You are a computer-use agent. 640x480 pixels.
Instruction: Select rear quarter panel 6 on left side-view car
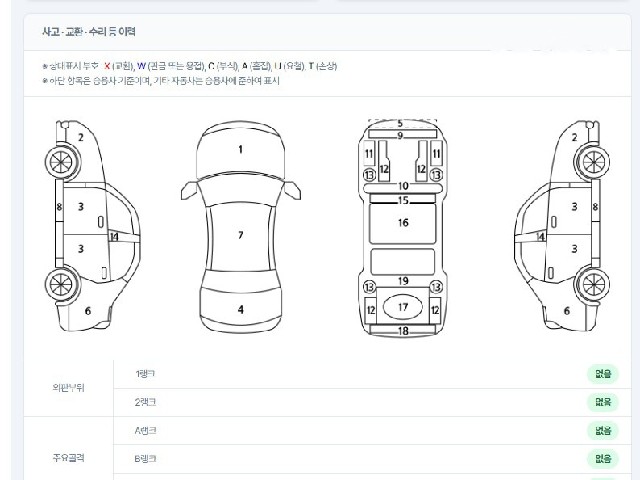click(x=88, y=311)
